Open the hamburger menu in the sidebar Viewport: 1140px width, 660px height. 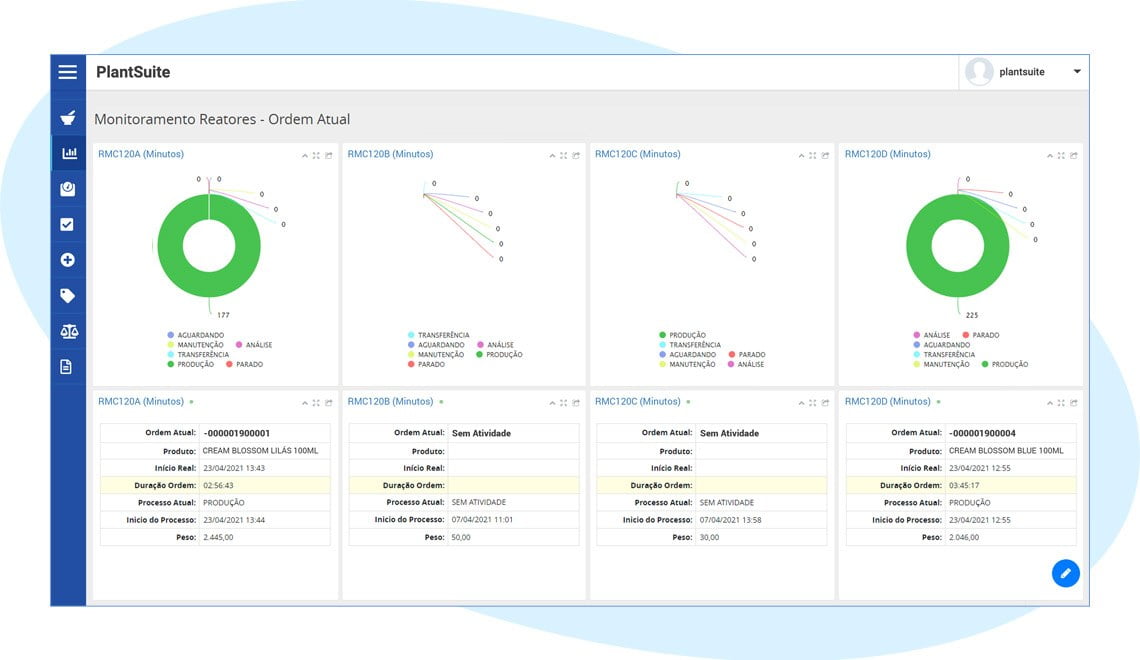68,72
